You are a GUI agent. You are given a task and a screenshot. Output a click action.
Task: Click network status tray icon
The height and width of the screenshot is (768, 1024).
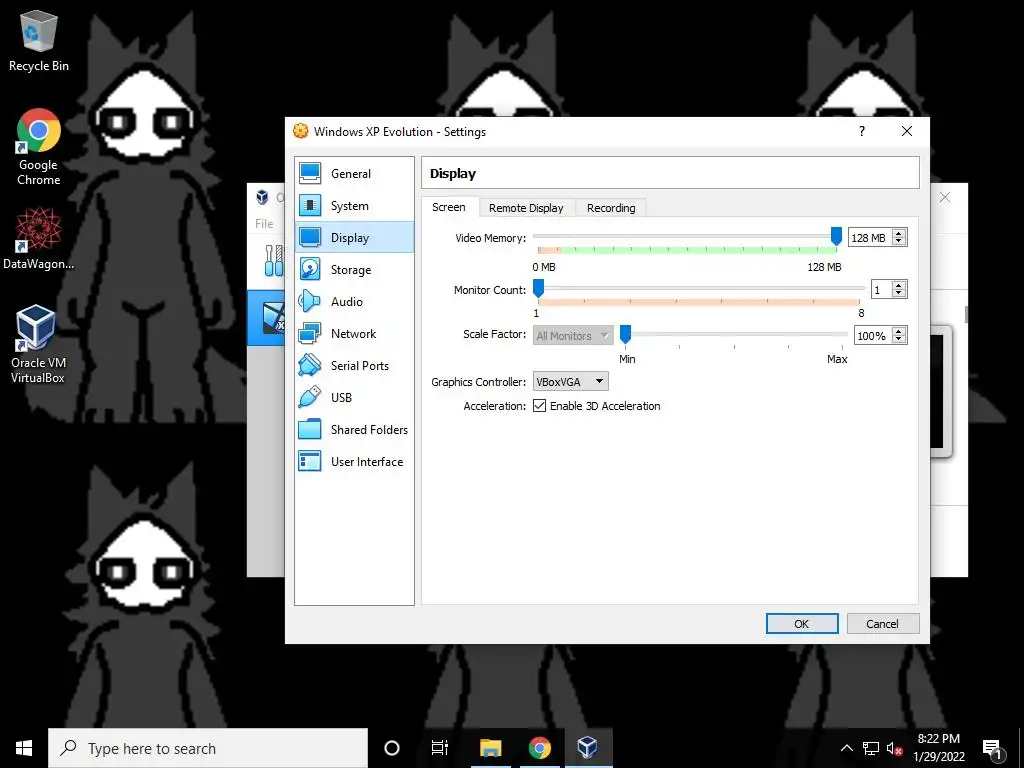[x=871, y=748]
